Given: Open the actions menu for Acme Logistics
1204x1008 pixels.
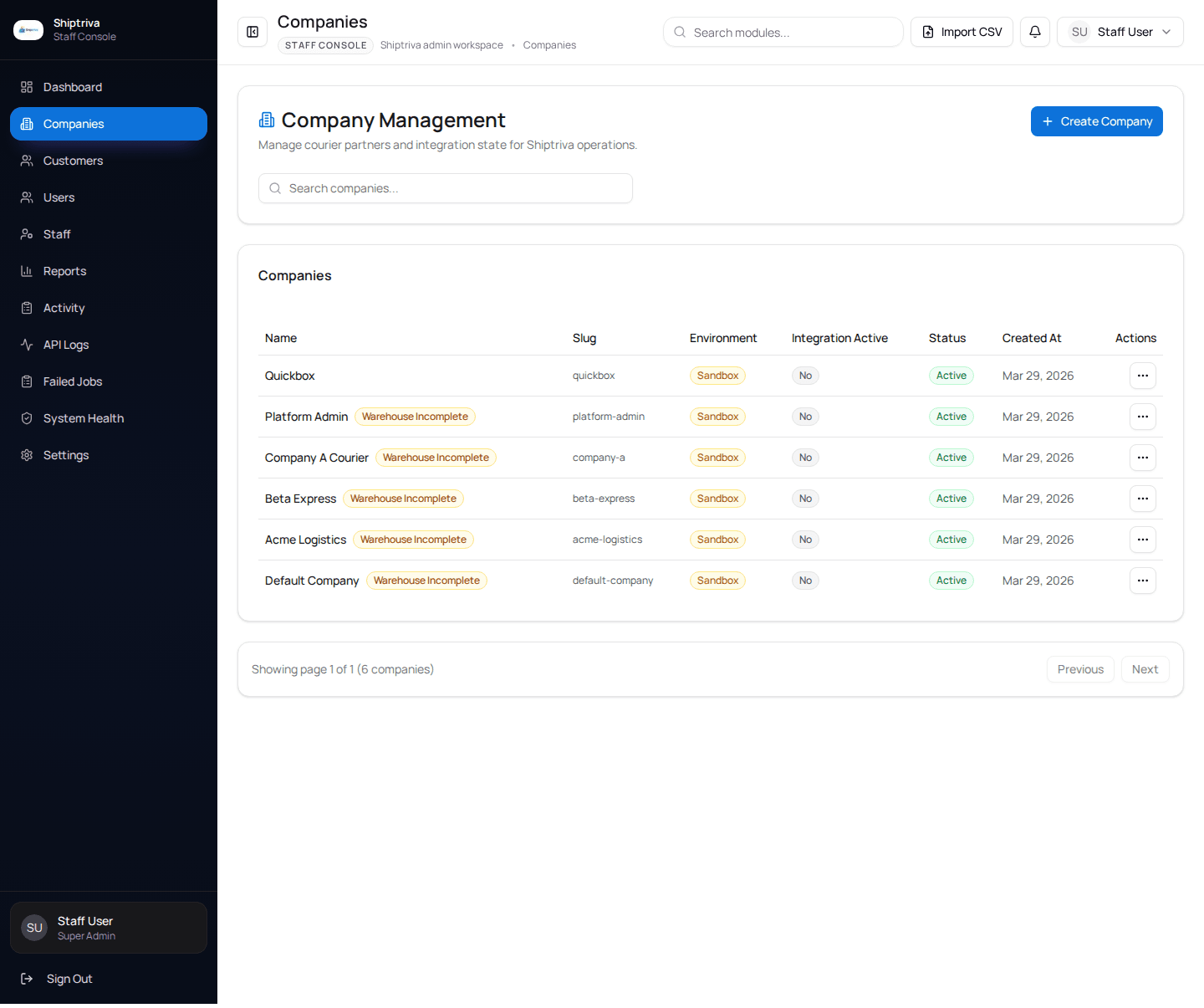Looking at the screenshot, I should click(x=1142, y=540).
